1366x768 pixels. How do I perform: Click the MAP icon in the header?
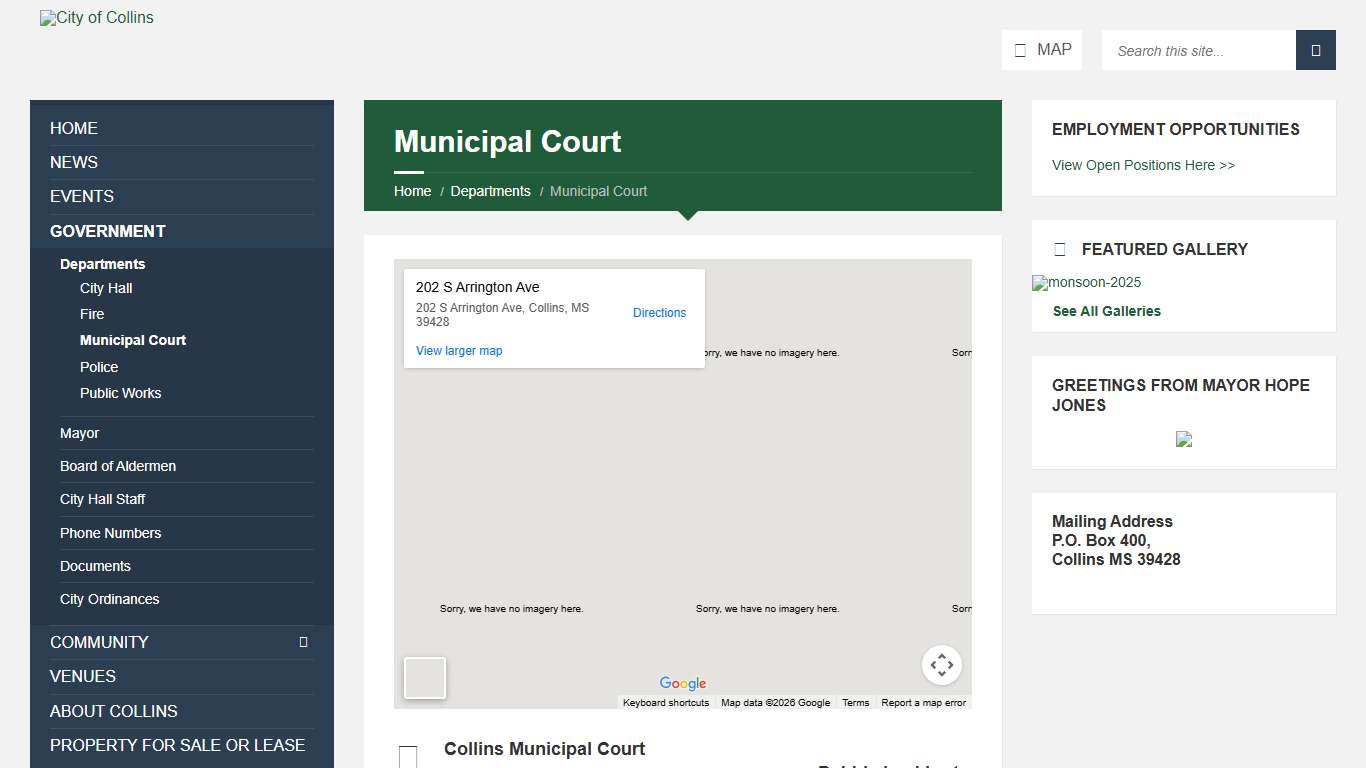point(1022,49)
